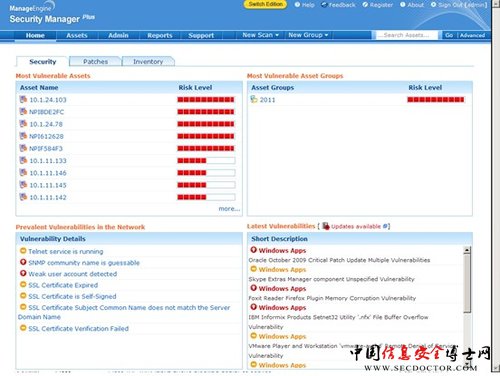Switch to the Inventory tab
This screenshot has width=500, height=376.
pyautogui.click(x=148, y=61)
